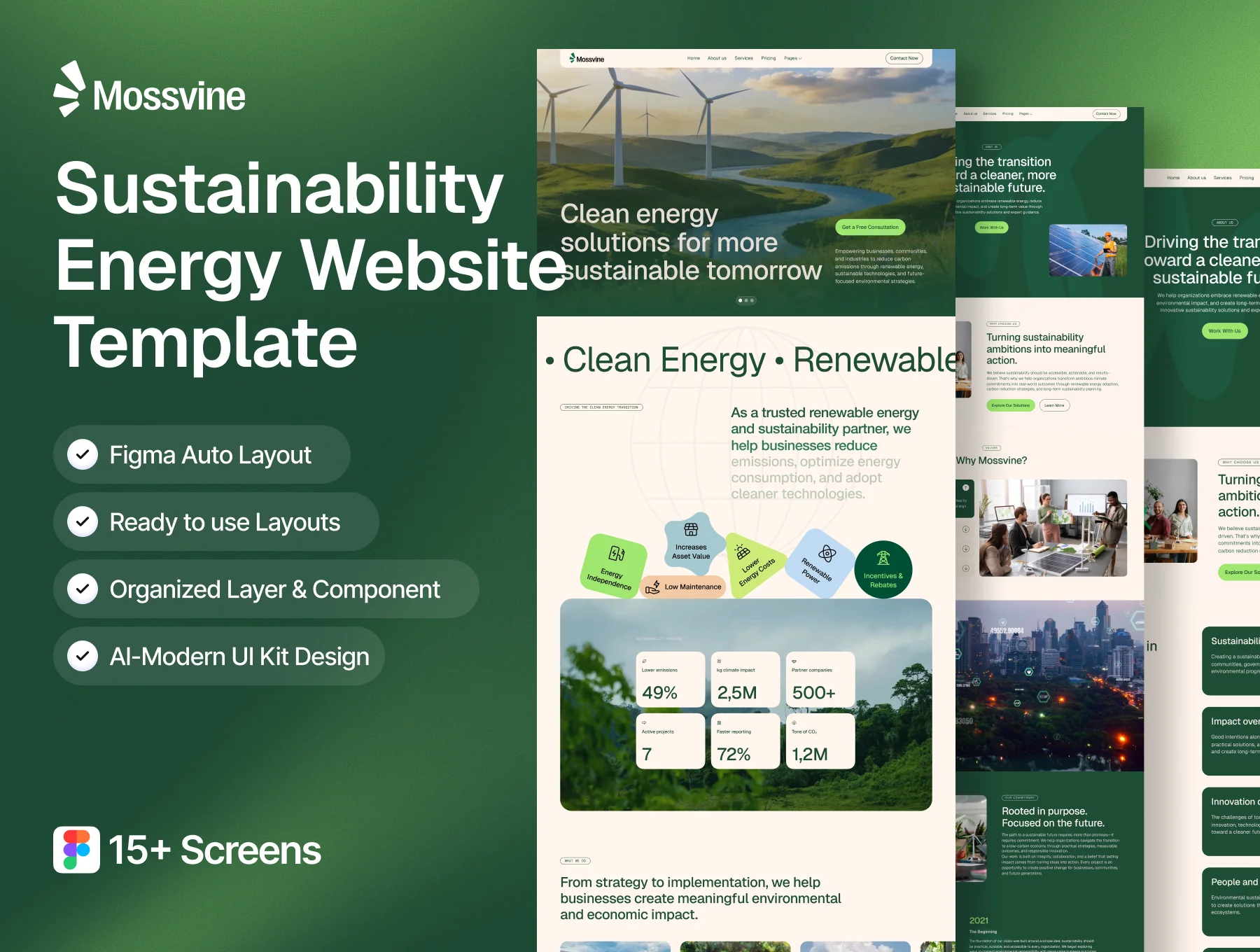Click the 2021 timeline year
Viewport: 1260px width, 952px height.
click(x=979, y=920)
